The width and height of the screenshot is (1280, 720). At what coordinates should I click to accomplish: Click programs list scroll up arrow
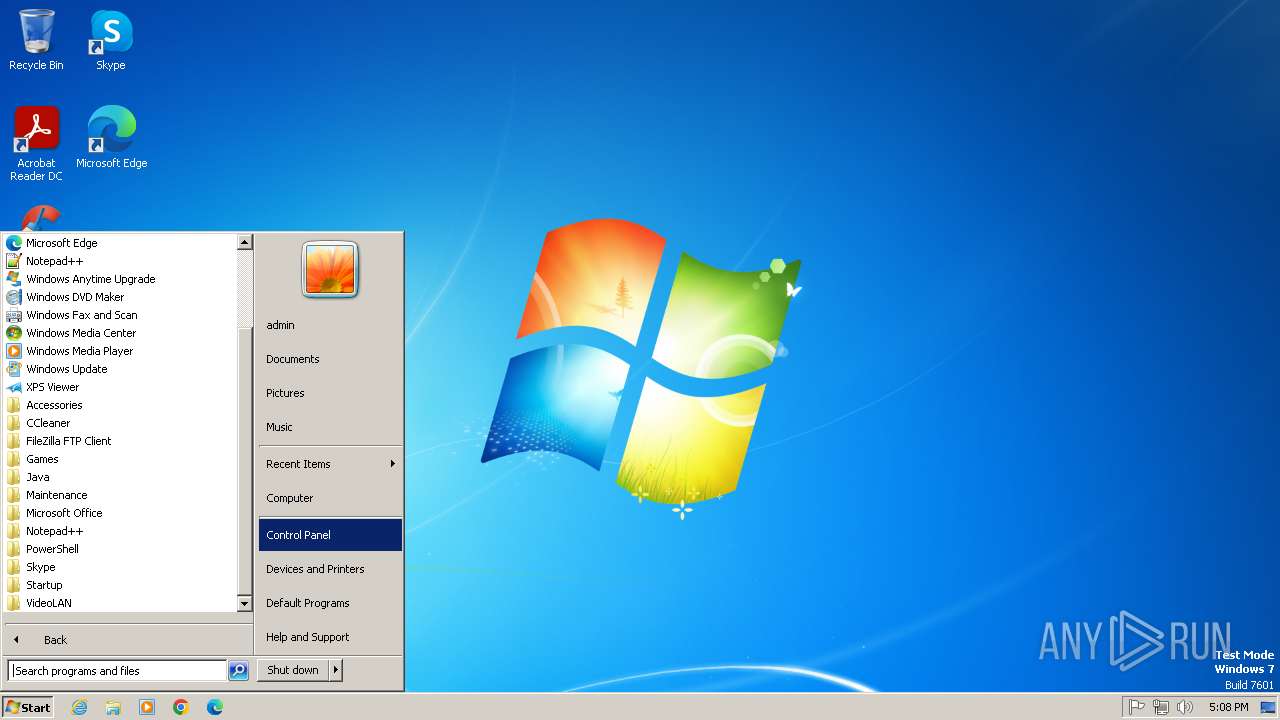tap(244, 242)
